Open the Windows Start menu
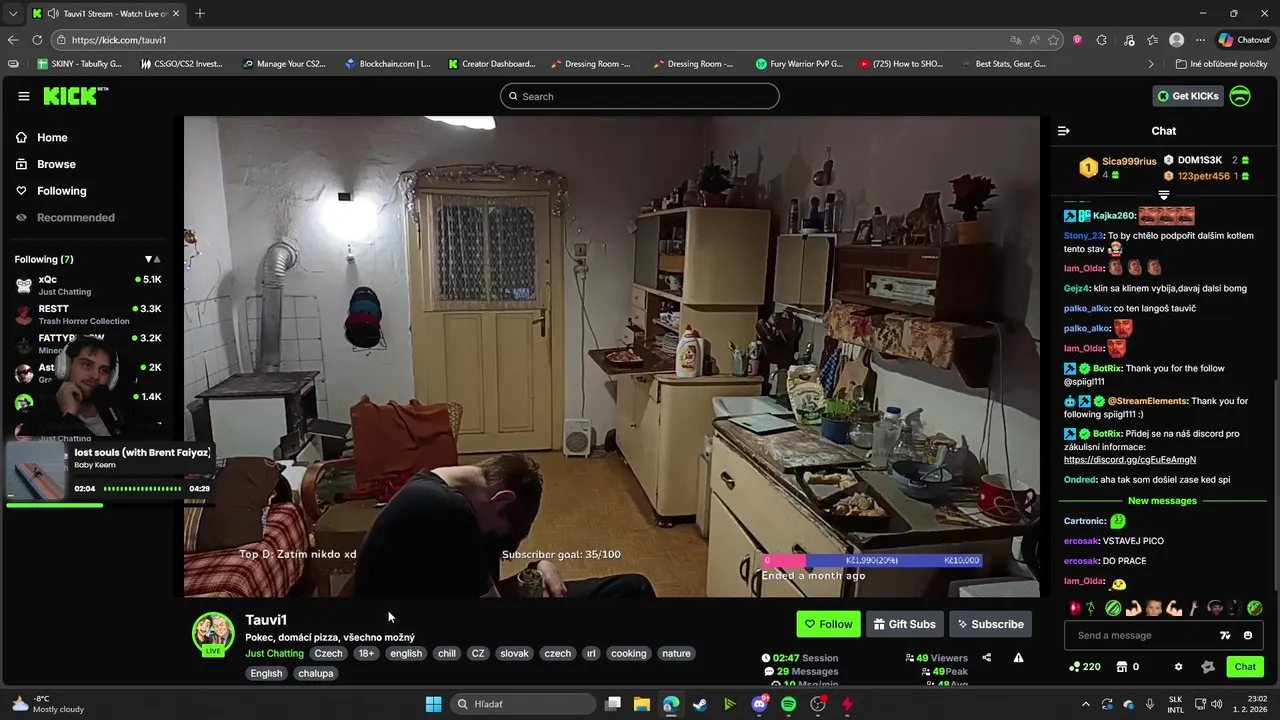 [433, 704]
